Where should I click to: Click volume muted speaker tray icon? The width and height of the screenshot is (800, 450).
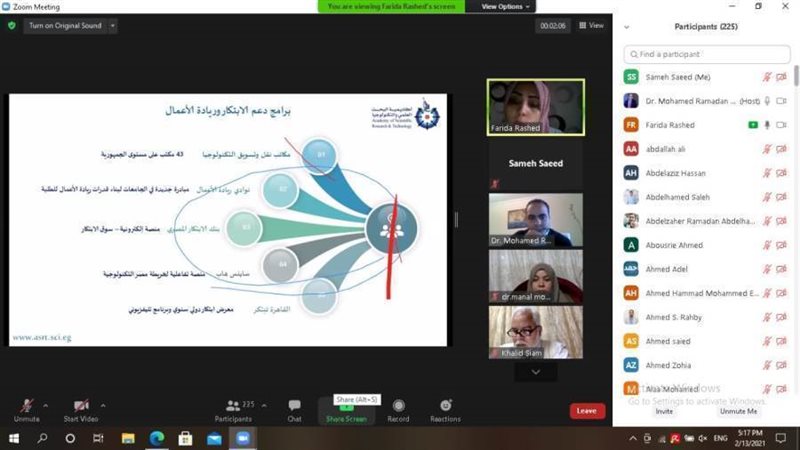coord(703,438)
